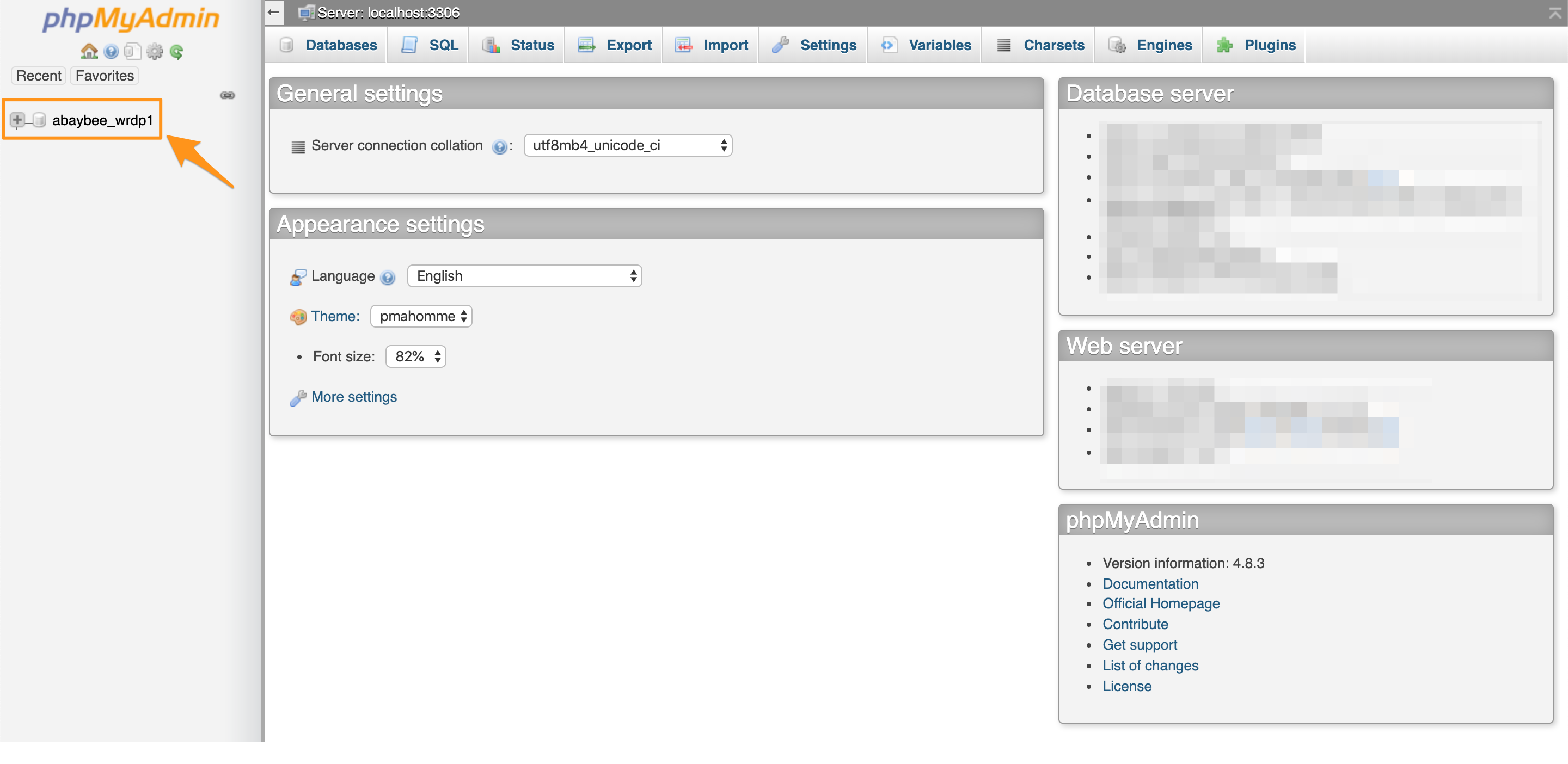Open the Font size 82% dropdown
Screen dimensions: 1568x764
tap(415, 356)
